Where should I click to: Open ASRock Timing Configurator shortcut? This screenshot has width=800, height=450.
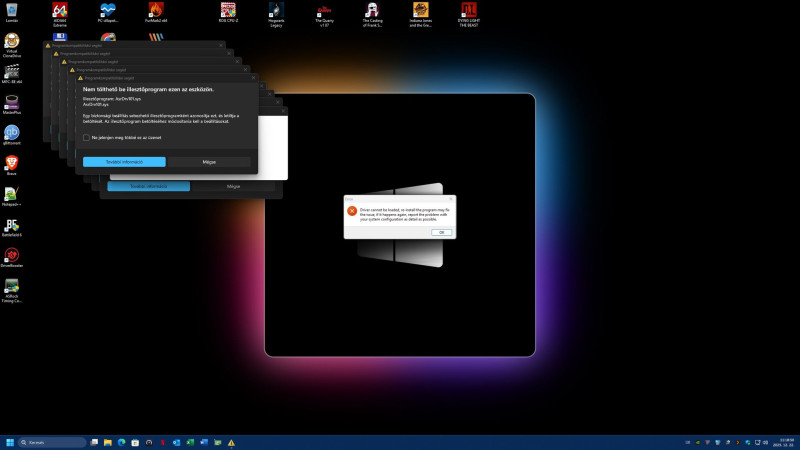[x=12, y=291]
